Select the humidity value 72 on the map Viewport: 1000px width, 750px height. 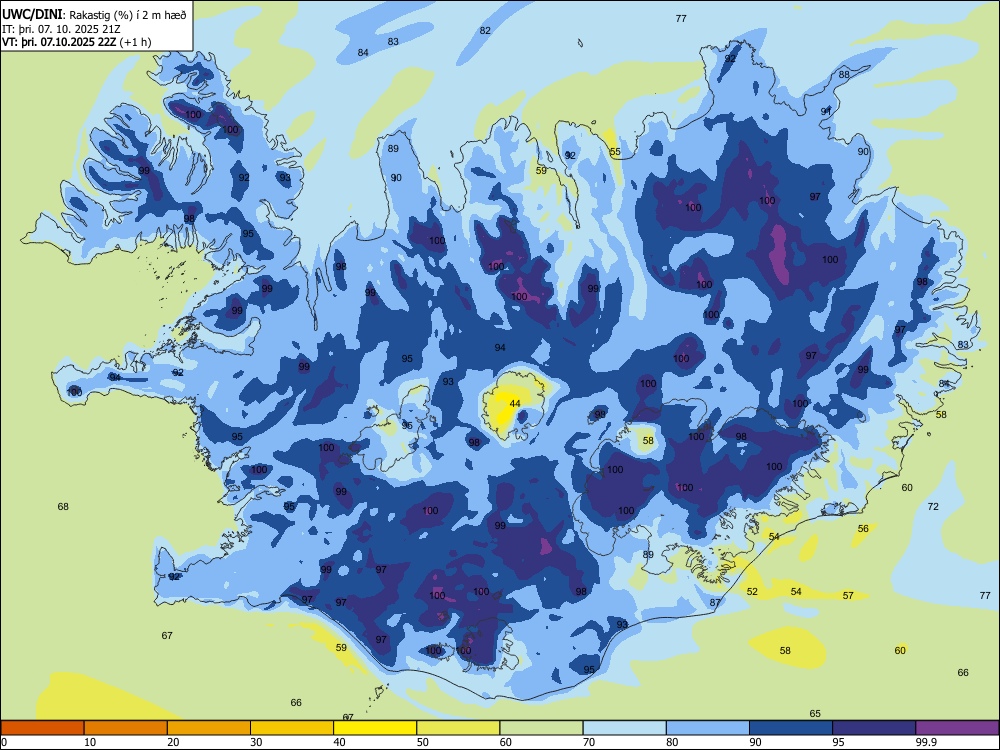click(x=933, y=506)
